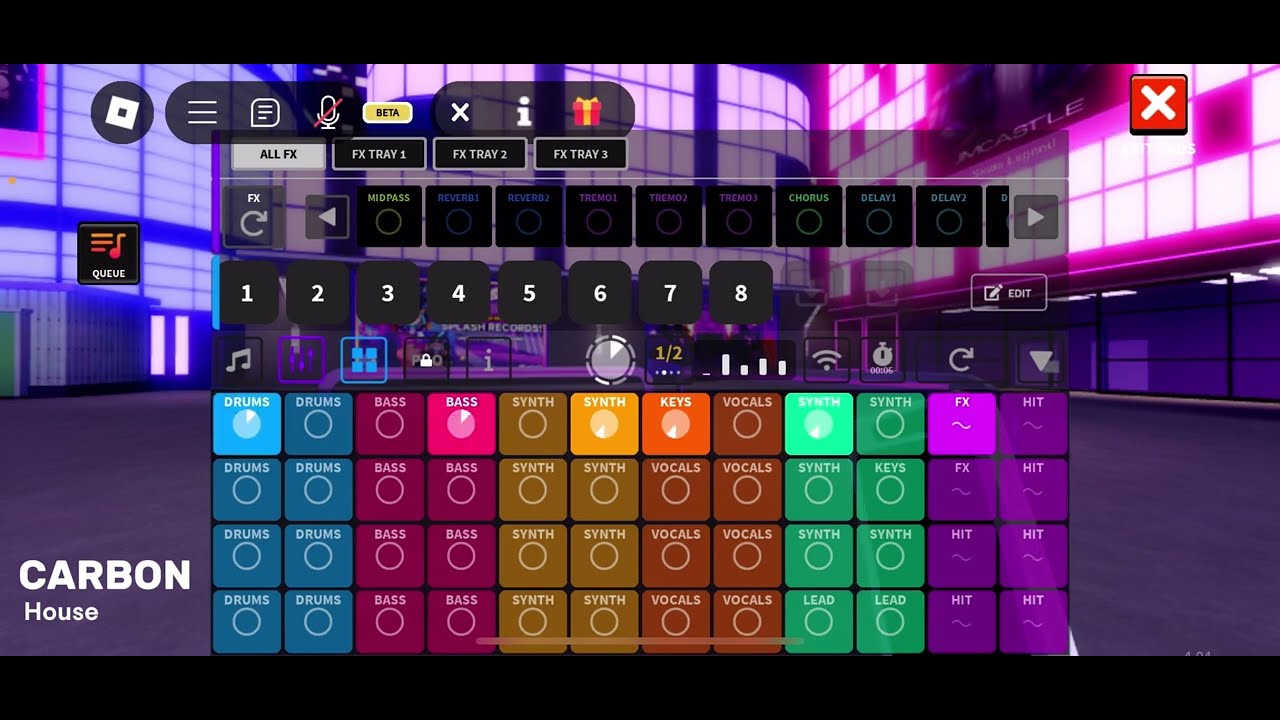Toggle the CHORUS effect
Screen dimensions: 1280x720
click(x=809, y=216)
